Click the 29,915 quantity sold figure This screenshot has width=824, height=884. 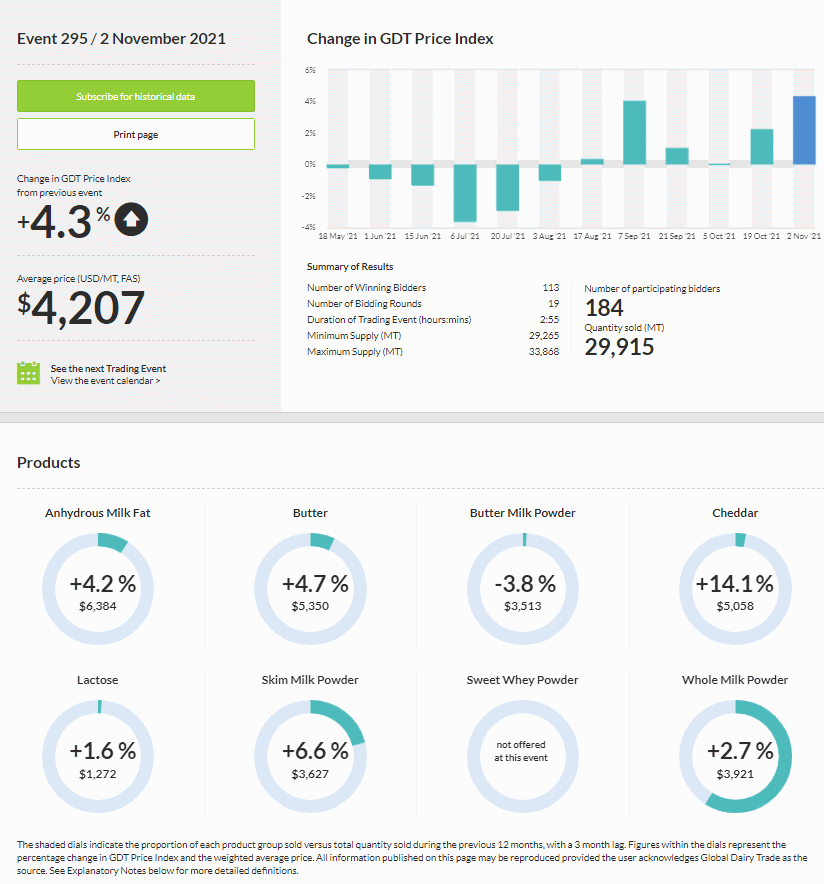619,347
